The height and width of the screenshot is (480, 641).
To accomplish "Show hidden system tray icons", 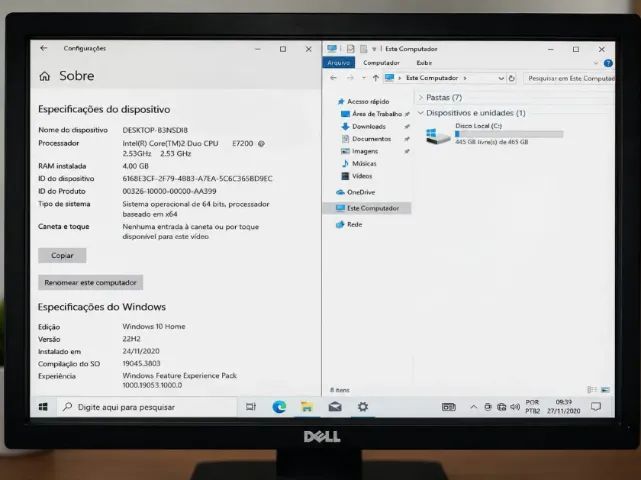I will (473, 407).
